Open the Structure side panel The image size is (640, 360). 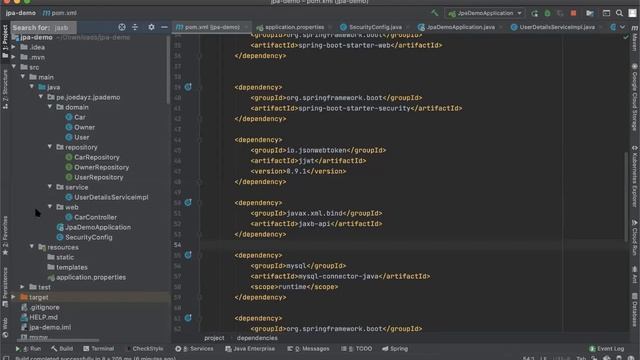tap(5, 89)
